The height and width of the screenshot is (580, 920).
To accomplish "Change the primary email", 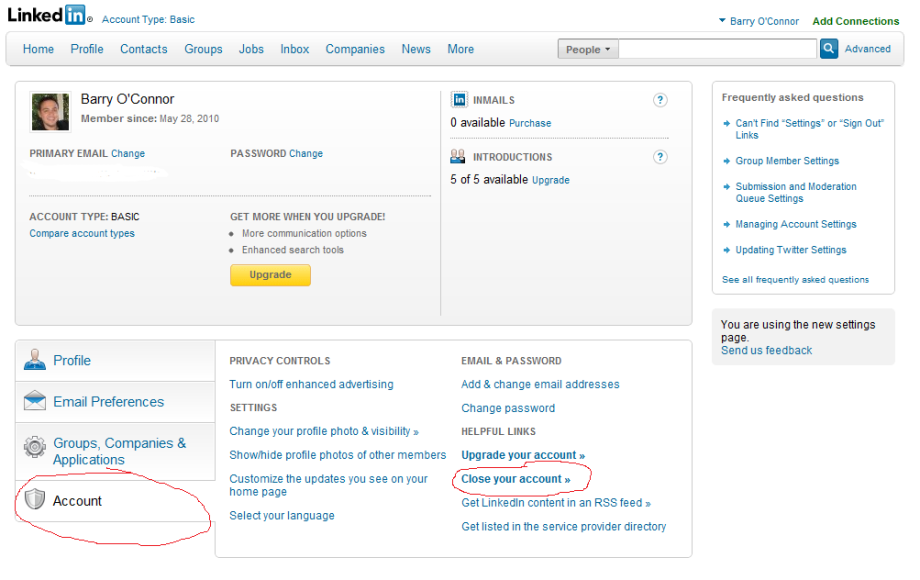I will click(128, 154).
